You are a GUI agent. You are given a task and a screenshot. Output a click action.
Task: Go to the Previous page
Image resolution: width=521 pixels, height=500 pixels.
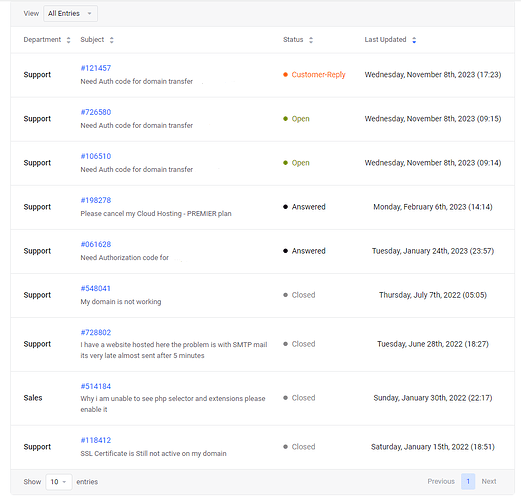441,481
